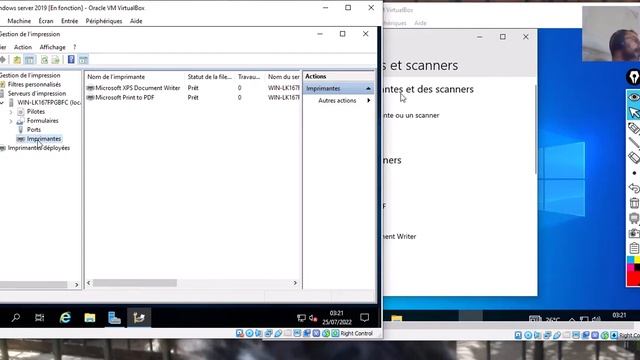Open the Affichage menu in print management

click(52, 47)
